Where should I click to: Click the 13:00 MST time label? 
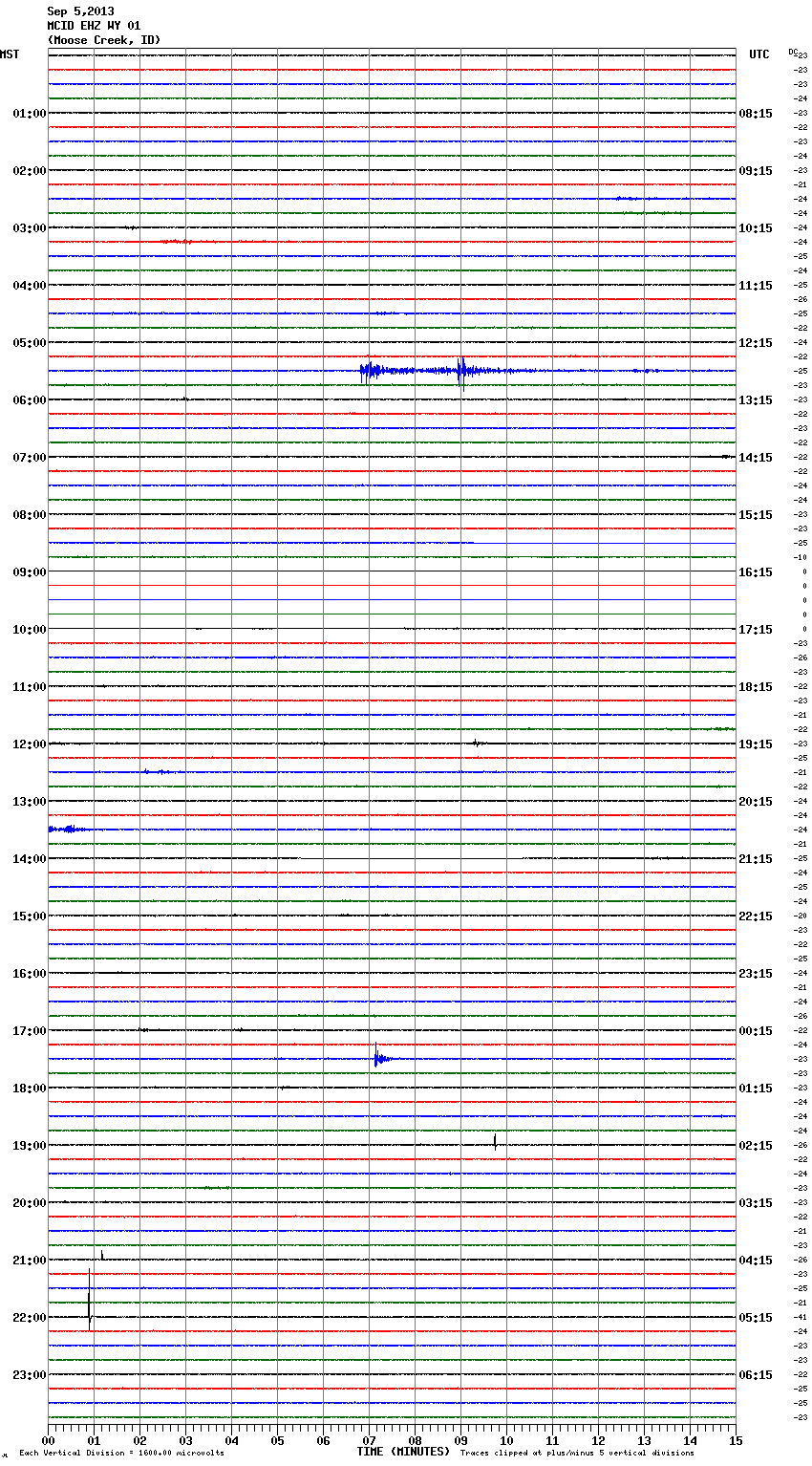pyautogui.click(x=29, y=802)
